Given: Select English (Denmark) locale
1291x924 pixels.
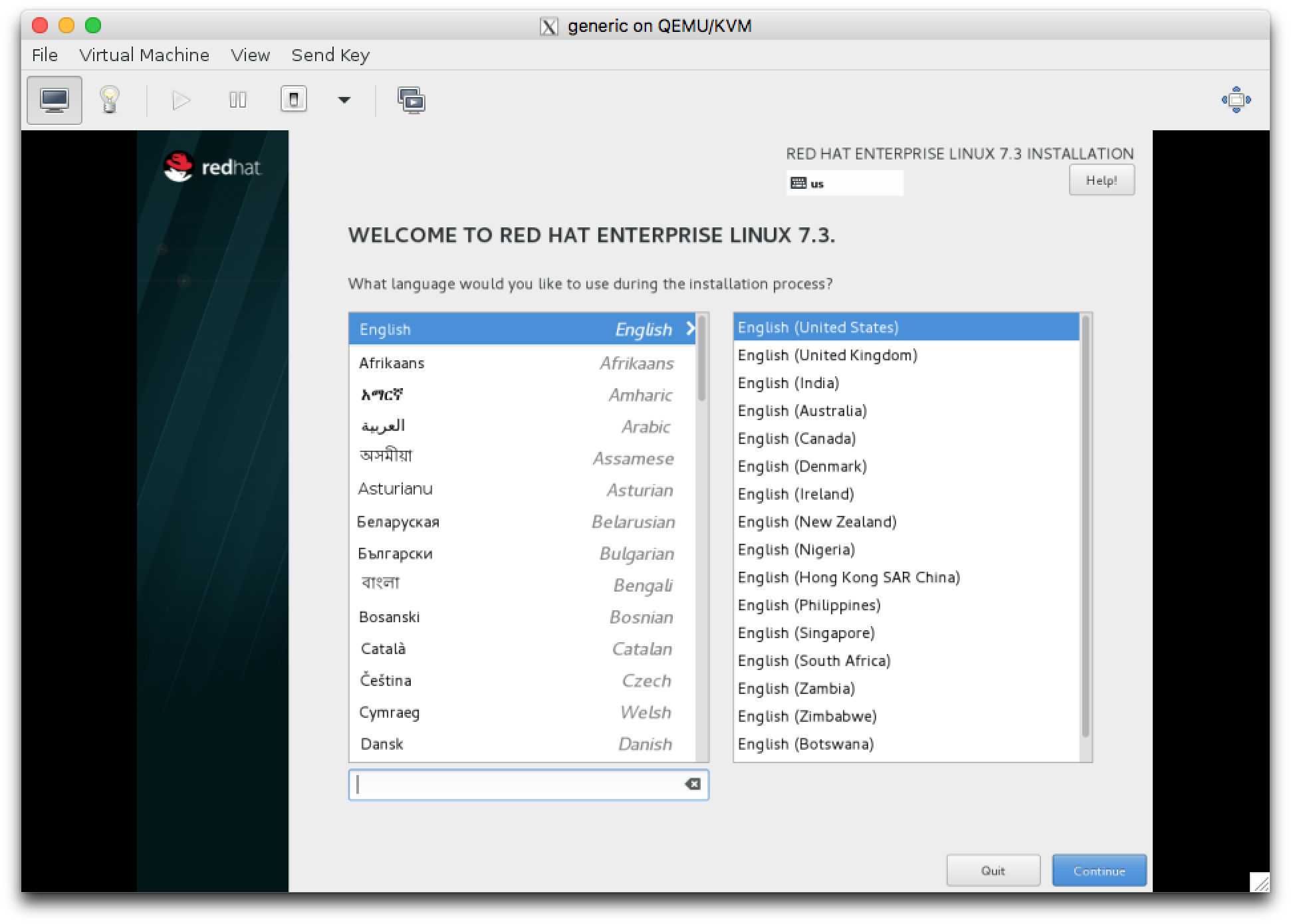Looking at the screenshot, I should pos(906,466).
